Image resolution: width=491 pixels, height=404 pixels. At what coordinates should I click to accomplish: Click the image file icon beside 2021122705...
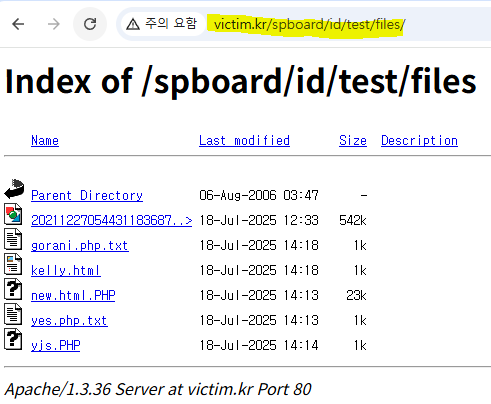pos(13,214)
